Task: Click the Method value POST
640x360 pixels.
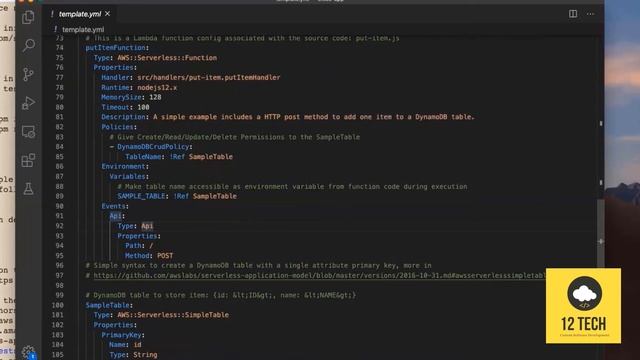Action: 165,256
